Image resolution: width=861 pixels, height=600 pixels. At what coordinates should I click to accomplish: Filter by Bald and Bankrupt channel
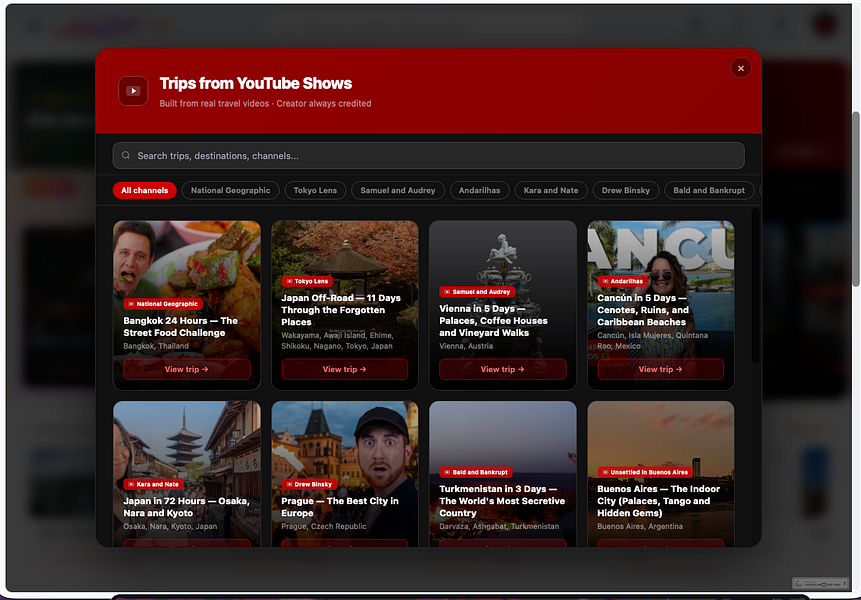coord(709,190)
